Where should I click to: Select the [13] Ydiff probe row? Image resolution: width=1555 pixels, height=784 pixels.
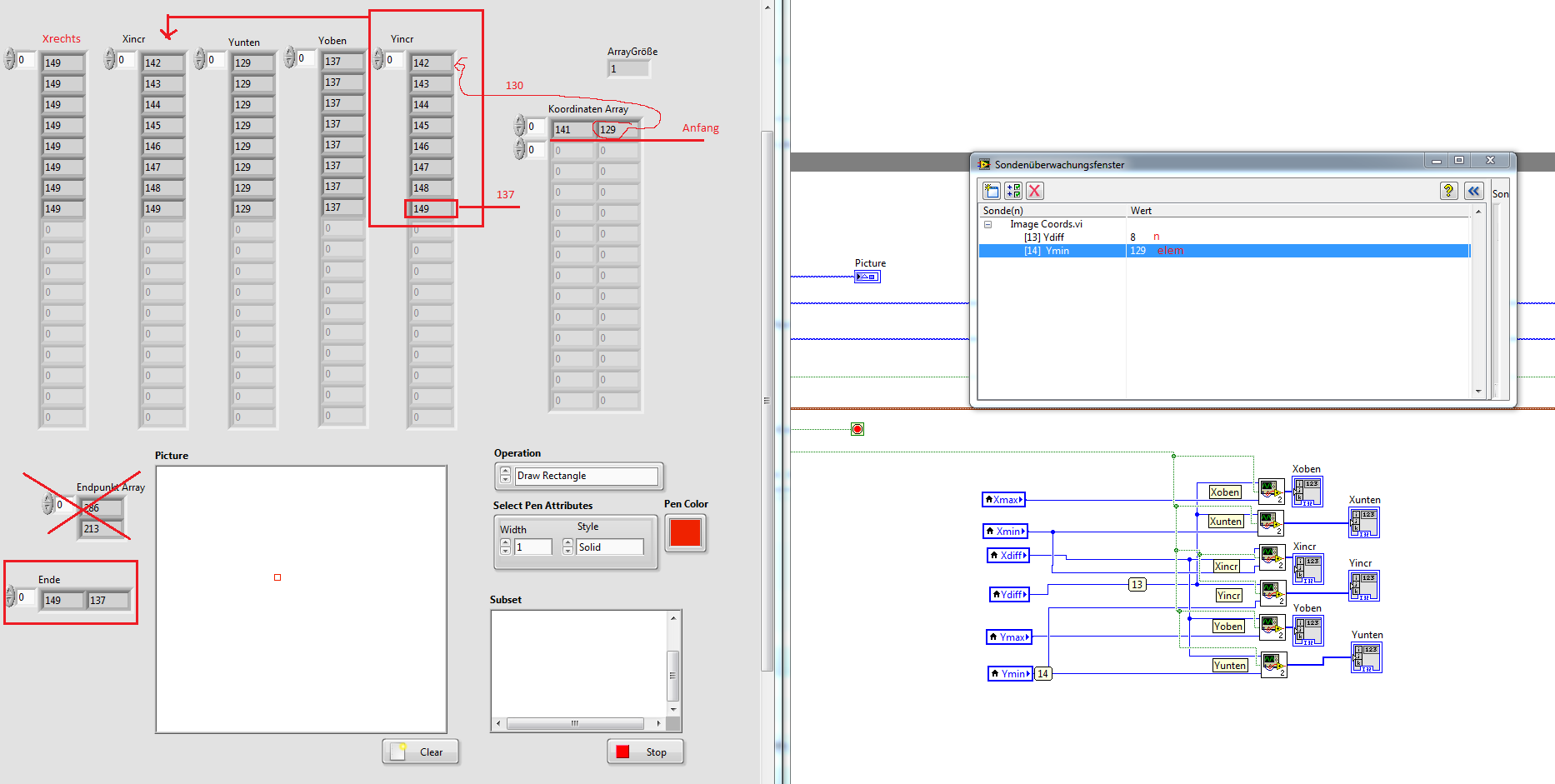pyautogui.click(x=1224, y=237)
